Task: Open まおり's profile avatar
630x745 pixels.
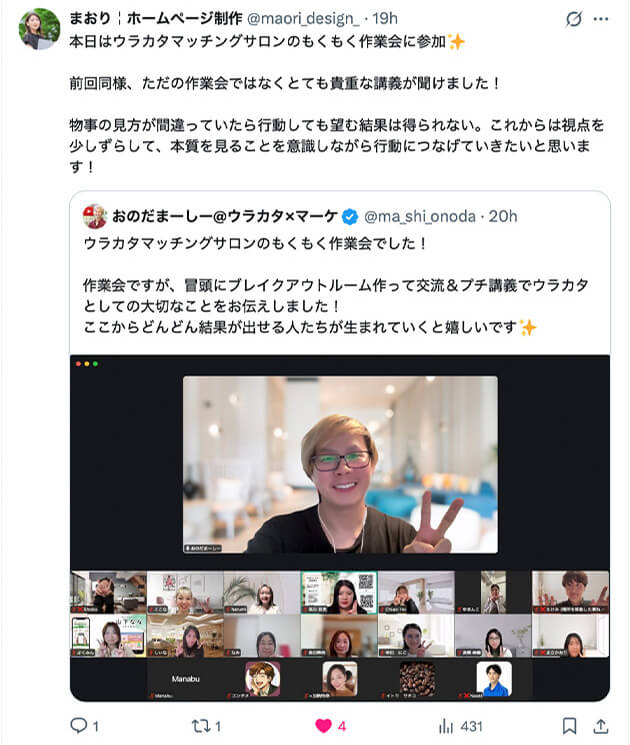Action: point(39,29)
